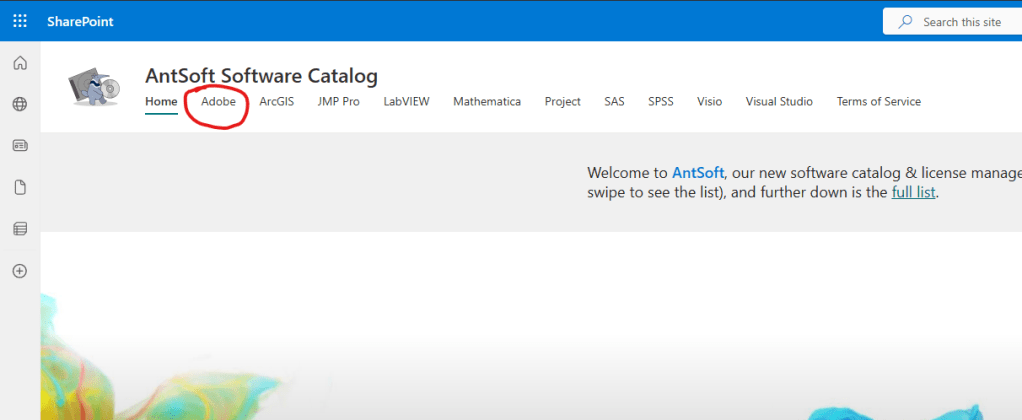Screen dimensions: 1022x420
Task: Click the Home icon in left sidebar
Action: coord(20,64)
